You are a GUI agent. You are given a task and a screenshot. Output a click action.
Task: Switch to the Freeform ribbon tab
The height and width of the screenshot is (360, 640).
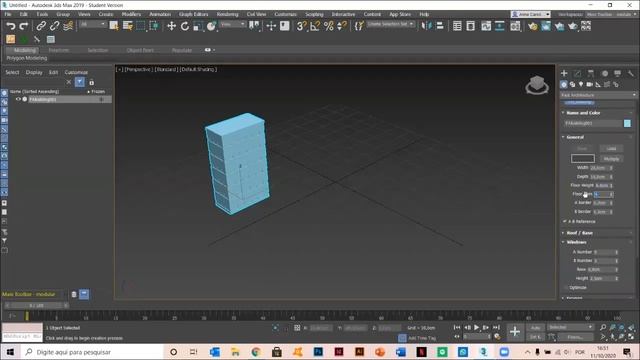coord(59,50)
